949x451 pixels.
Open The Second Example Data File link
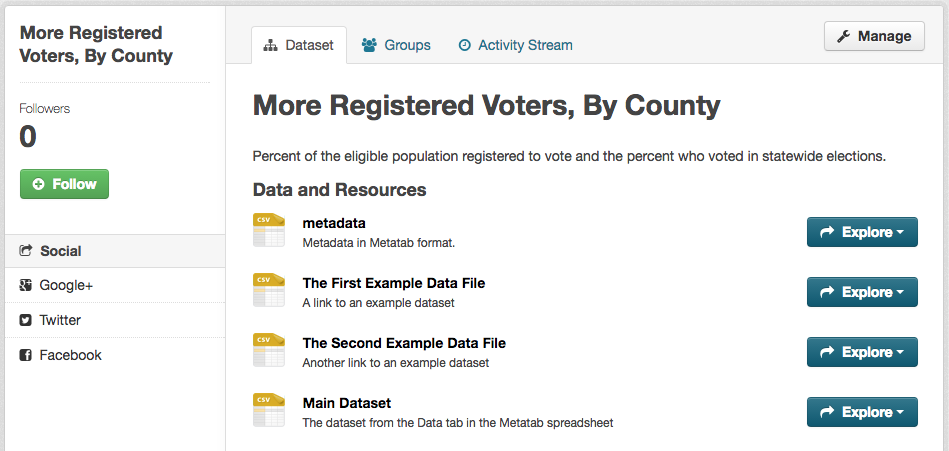point(404,343)
